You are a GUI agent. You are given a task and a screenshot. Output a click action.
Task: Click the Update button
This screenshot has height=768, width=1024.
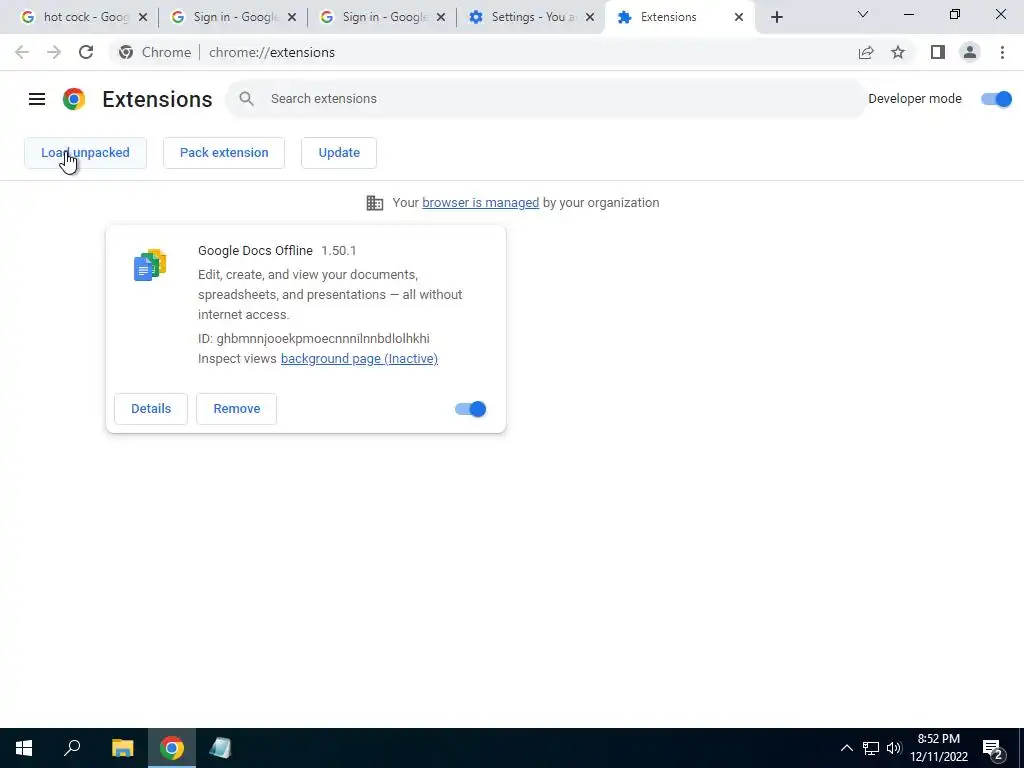[339, 153]
